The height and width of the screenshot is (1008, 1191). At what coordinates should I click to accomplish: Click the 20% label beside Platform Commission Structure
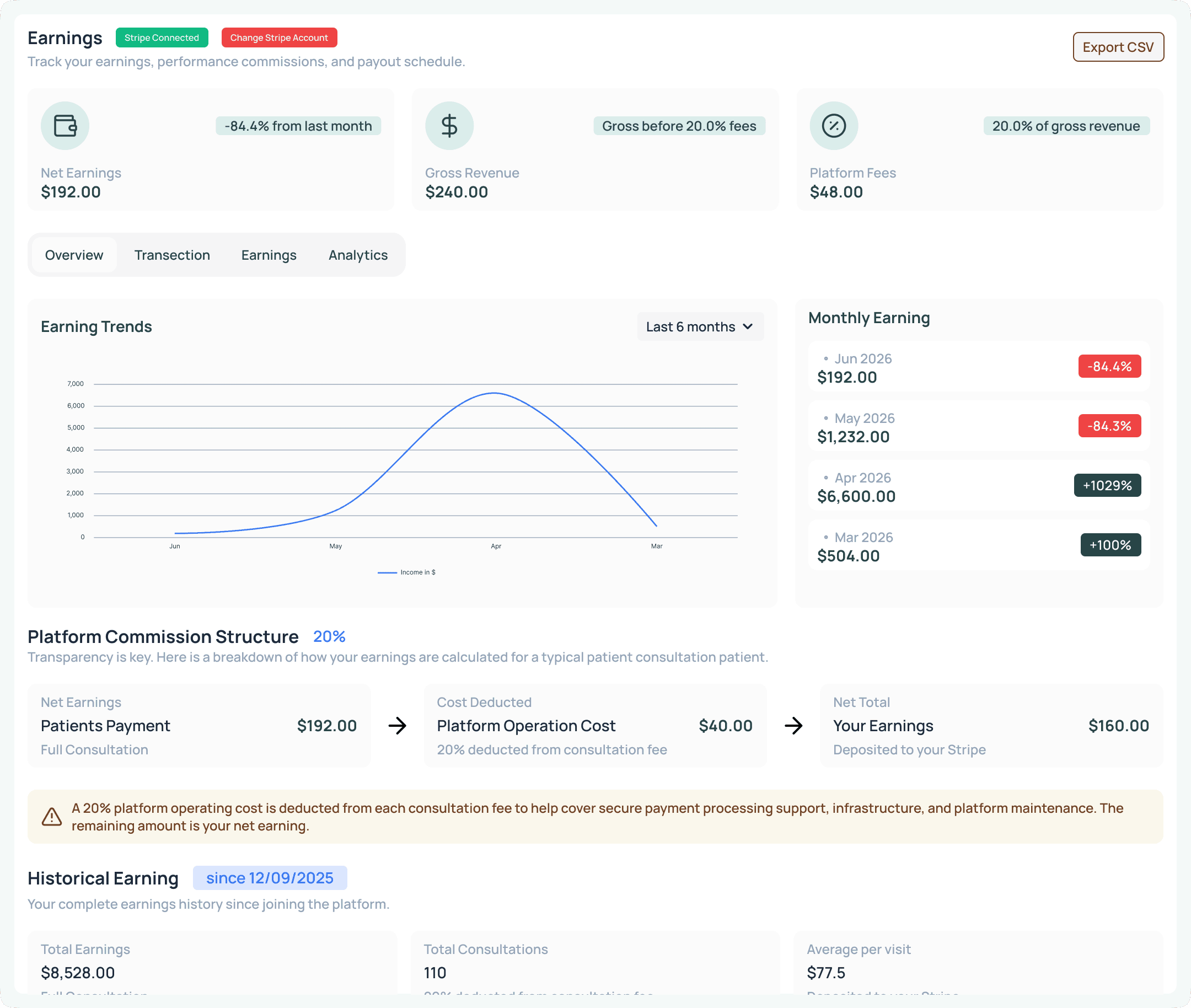[329, 636]
